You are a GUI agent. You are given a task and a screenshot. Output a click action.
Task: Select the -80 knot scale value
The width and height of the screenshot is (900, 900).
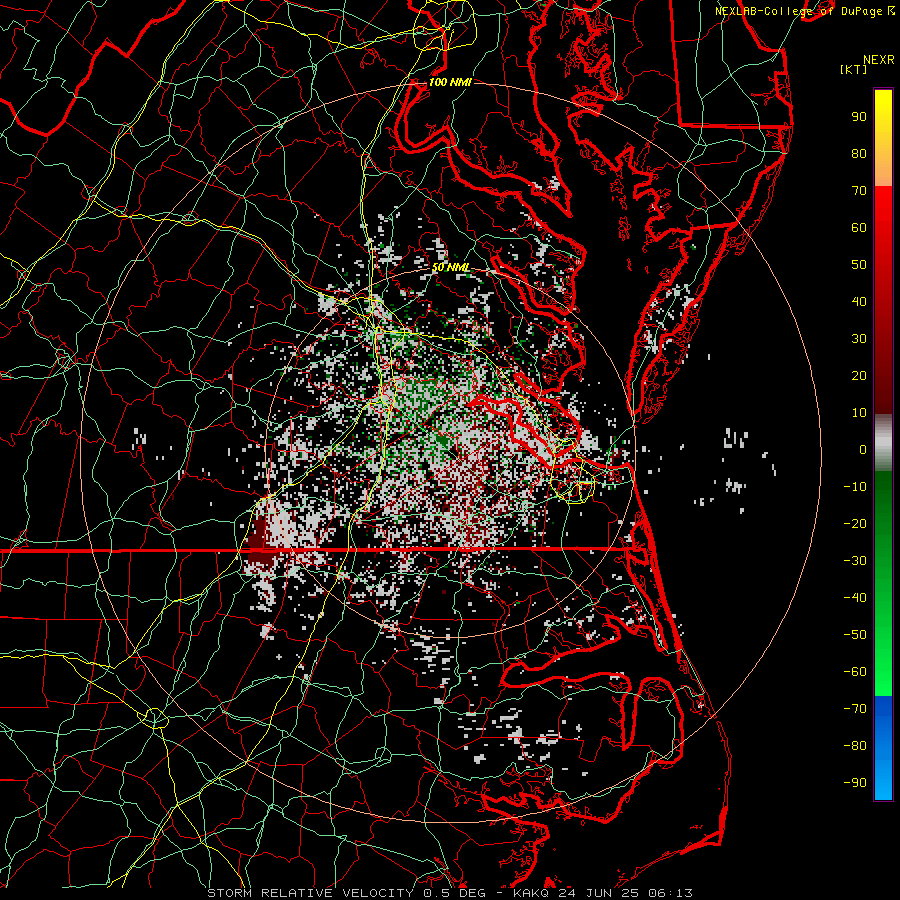pos(855,746)
